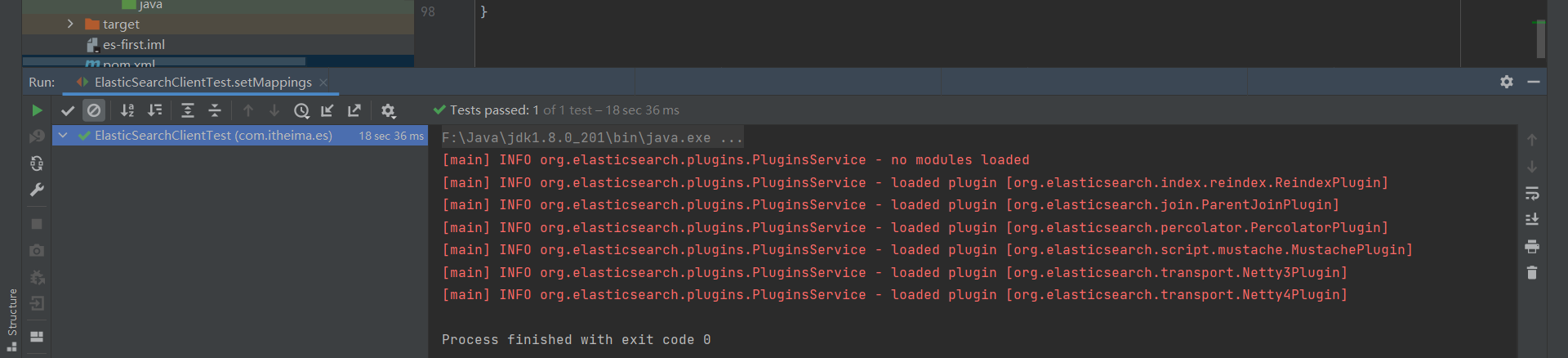Clear all console output with trash icon
This screenshot has width=1568, height=358.
pyautogui.click(x=1532, y=273)
